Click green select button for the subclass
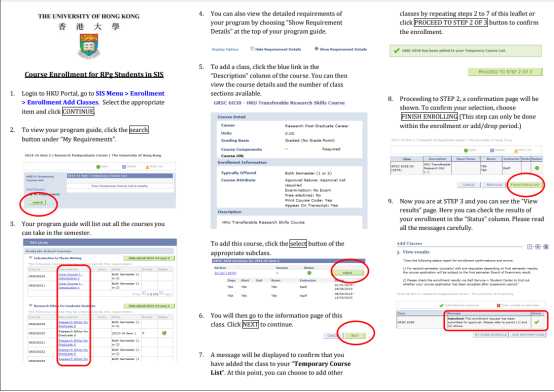The width and height of the screenshot is (554, 392). [348, 273]
